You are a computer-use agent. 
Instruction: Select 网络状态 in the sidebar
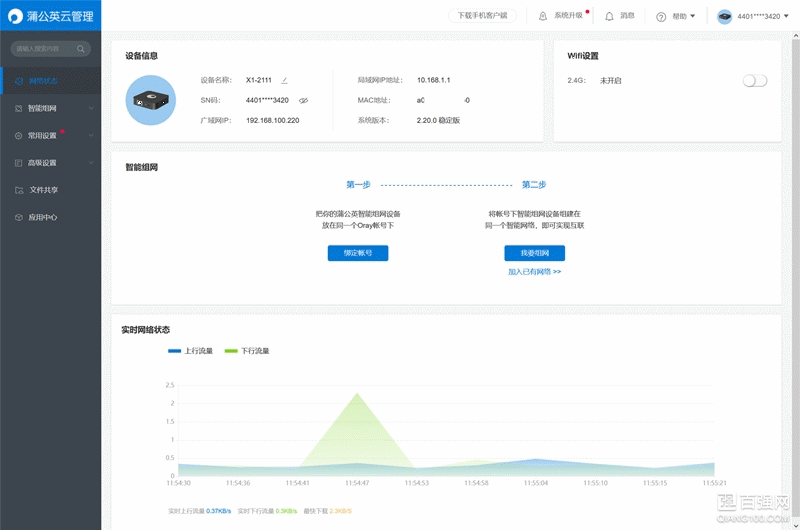click(43, 81)
